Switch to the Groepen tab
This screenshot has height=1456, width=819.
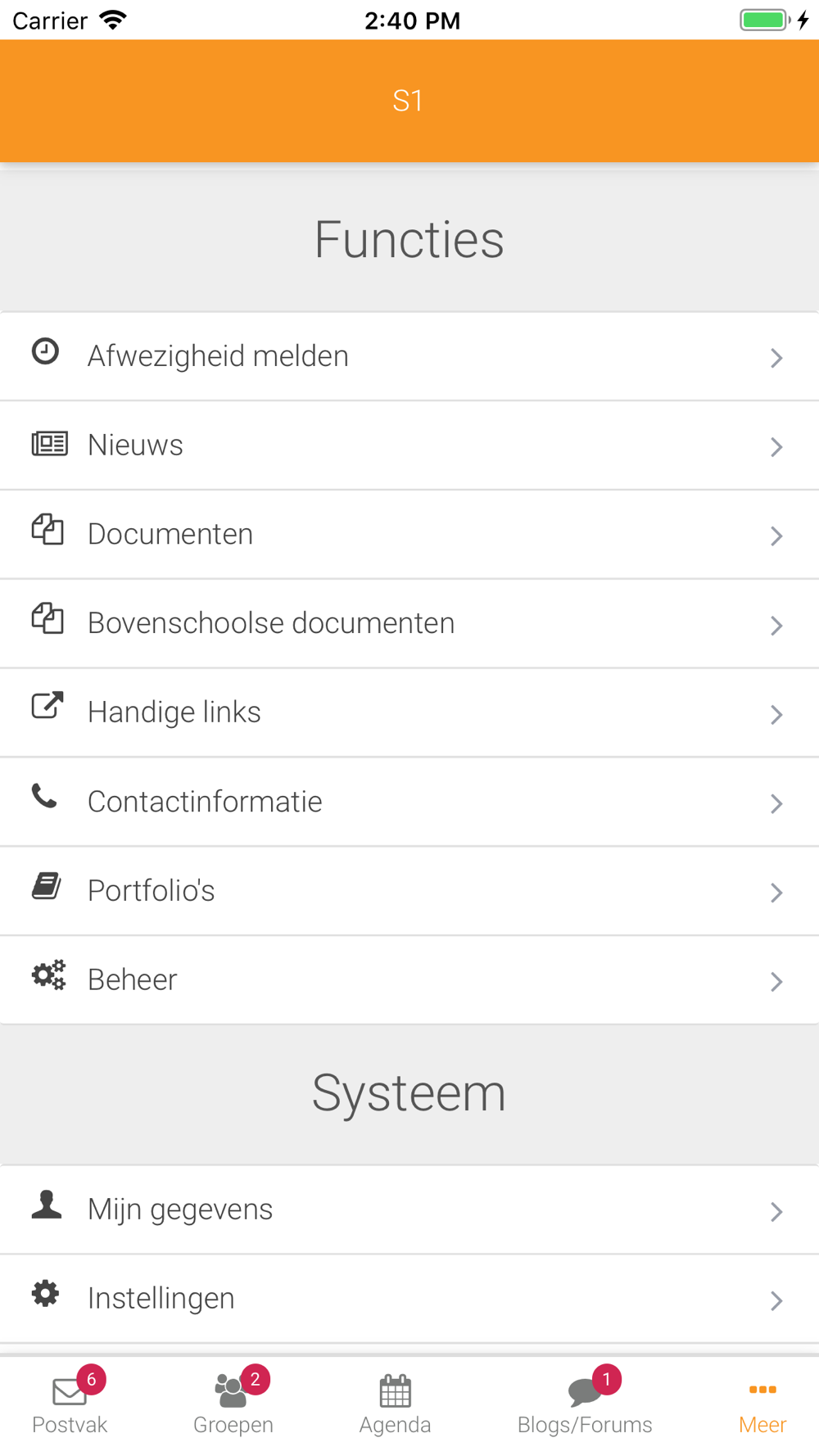[x=233, y=1404]
